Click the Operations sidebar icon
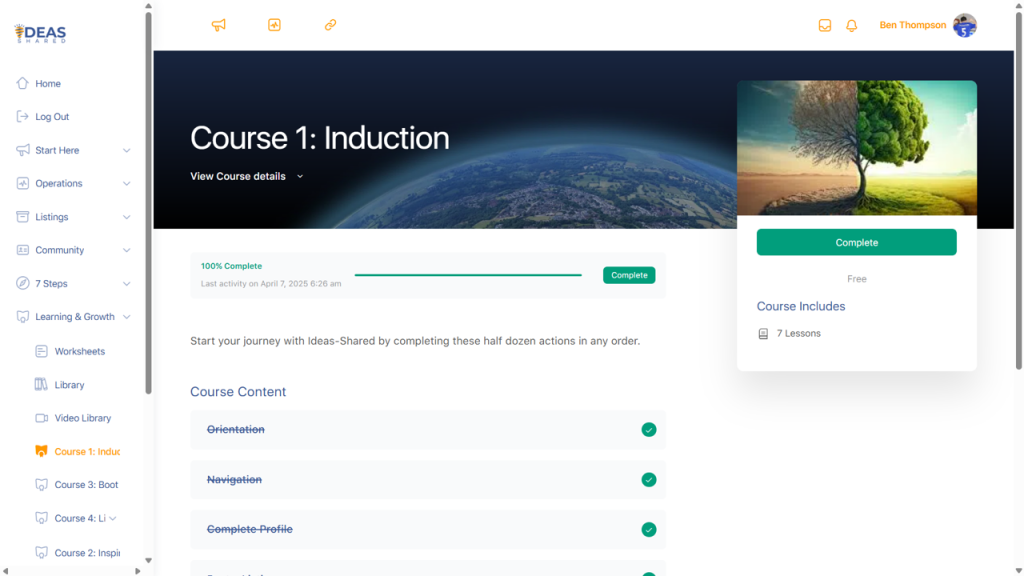This screenshot has width=1024, height=576. click(23, 183)
